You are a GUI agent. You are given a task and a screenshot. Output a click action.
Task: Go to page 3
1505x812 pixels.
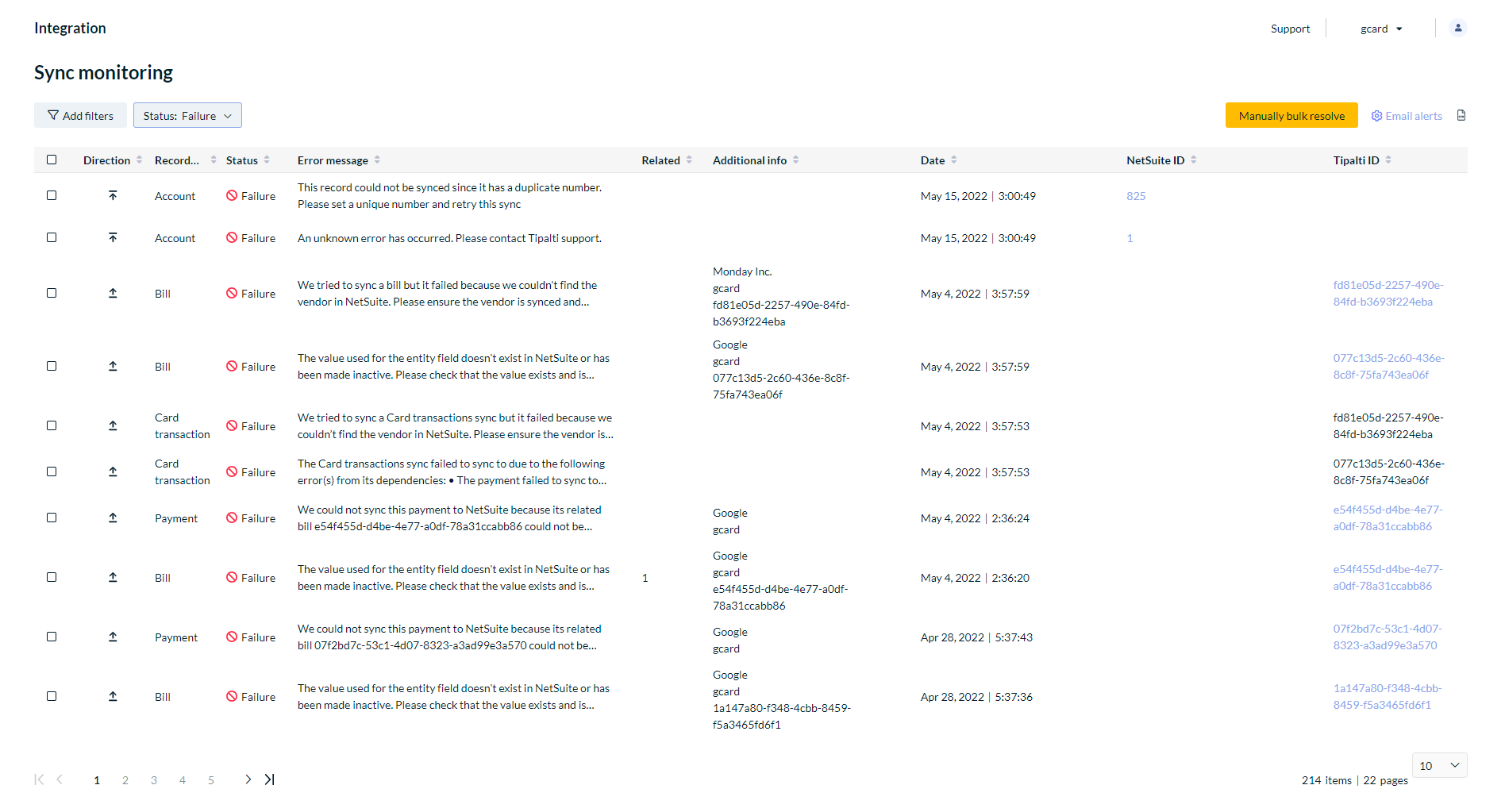154,780
